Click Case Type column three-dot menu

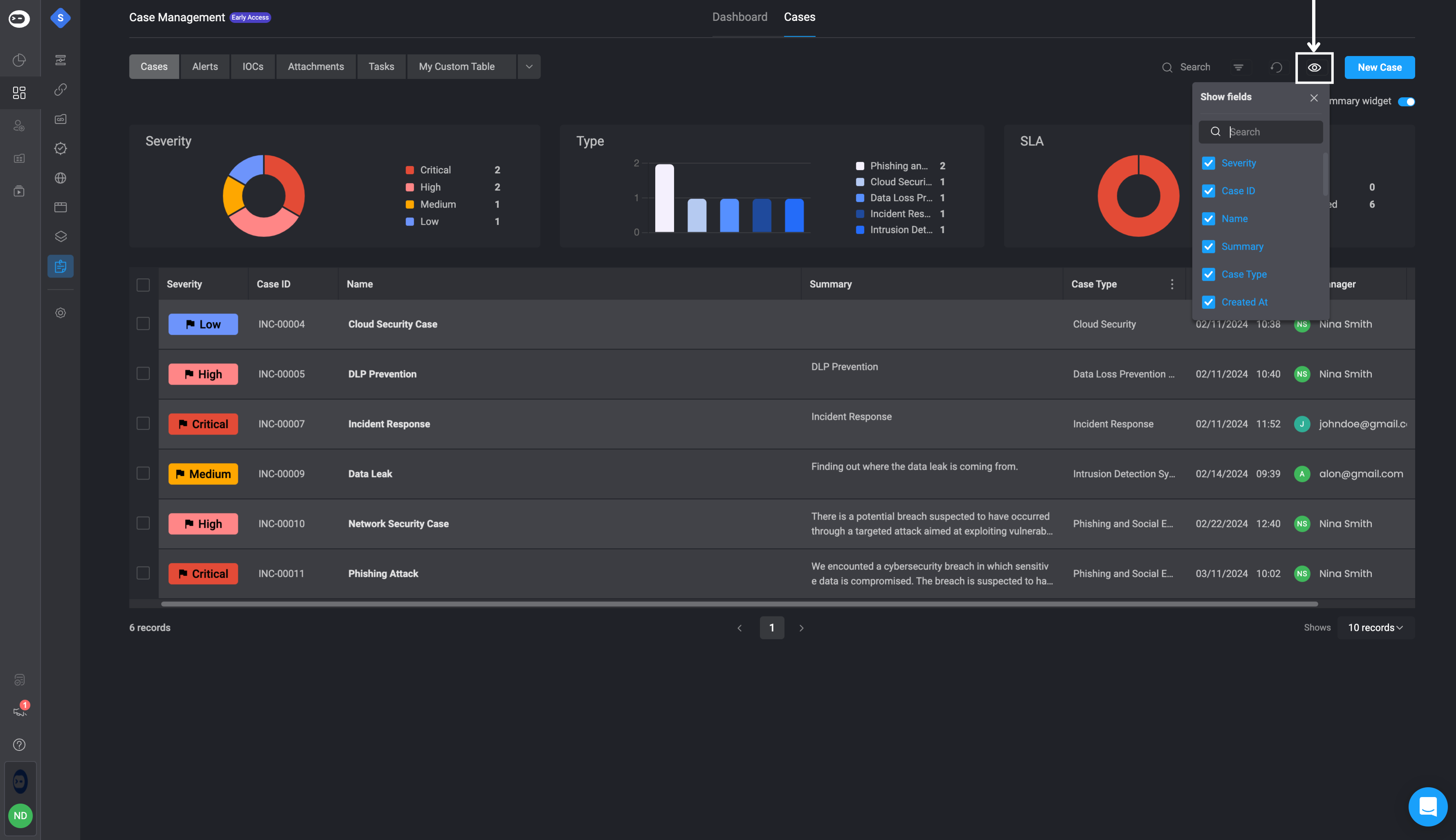pyautogui.click(x=1172, y=284)
